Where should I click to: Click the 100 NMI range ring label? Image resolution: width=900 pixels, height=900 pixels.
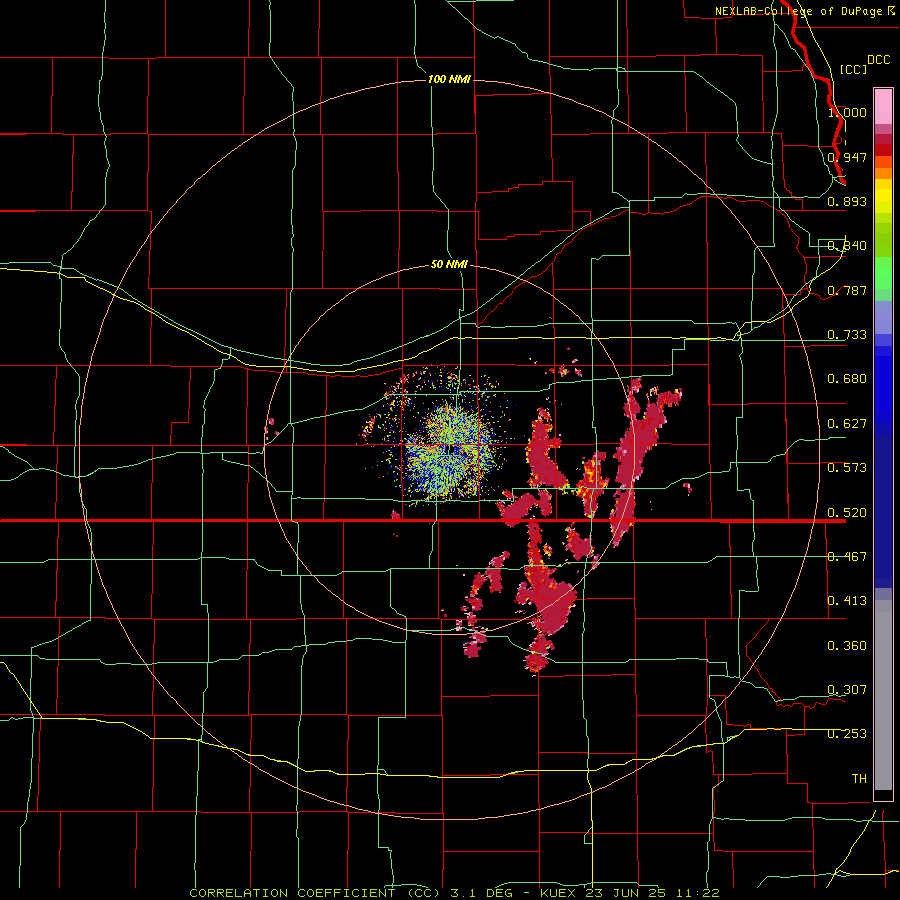(449, 79)
